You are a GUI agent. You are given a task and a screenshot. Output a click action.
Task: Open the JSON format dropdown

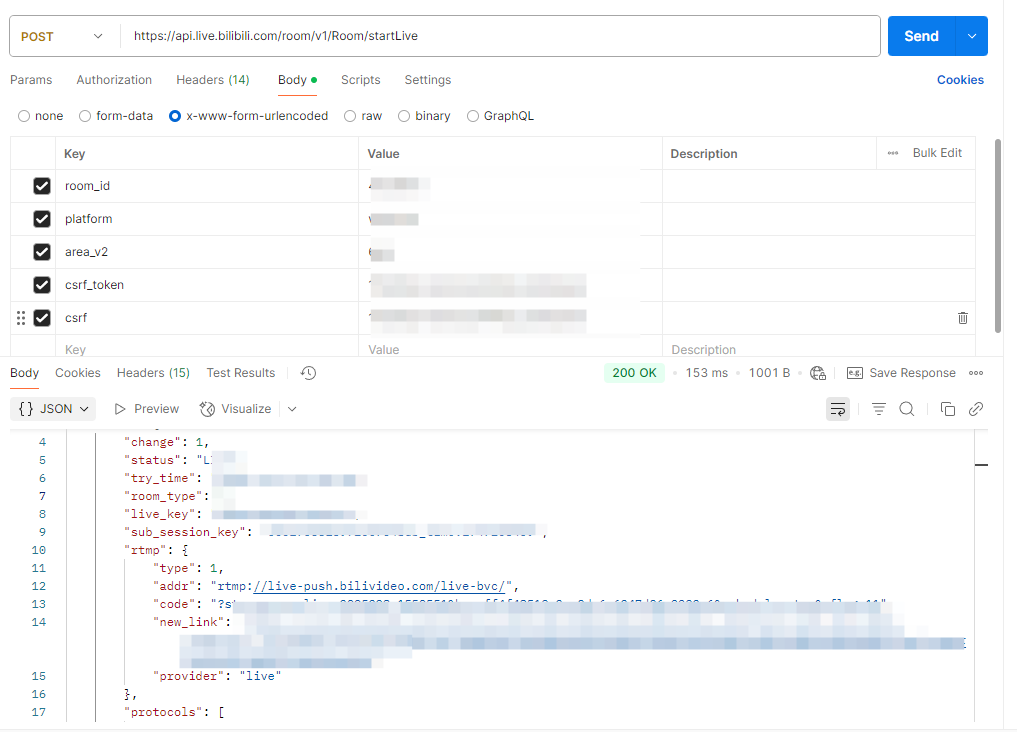[53, 409]
